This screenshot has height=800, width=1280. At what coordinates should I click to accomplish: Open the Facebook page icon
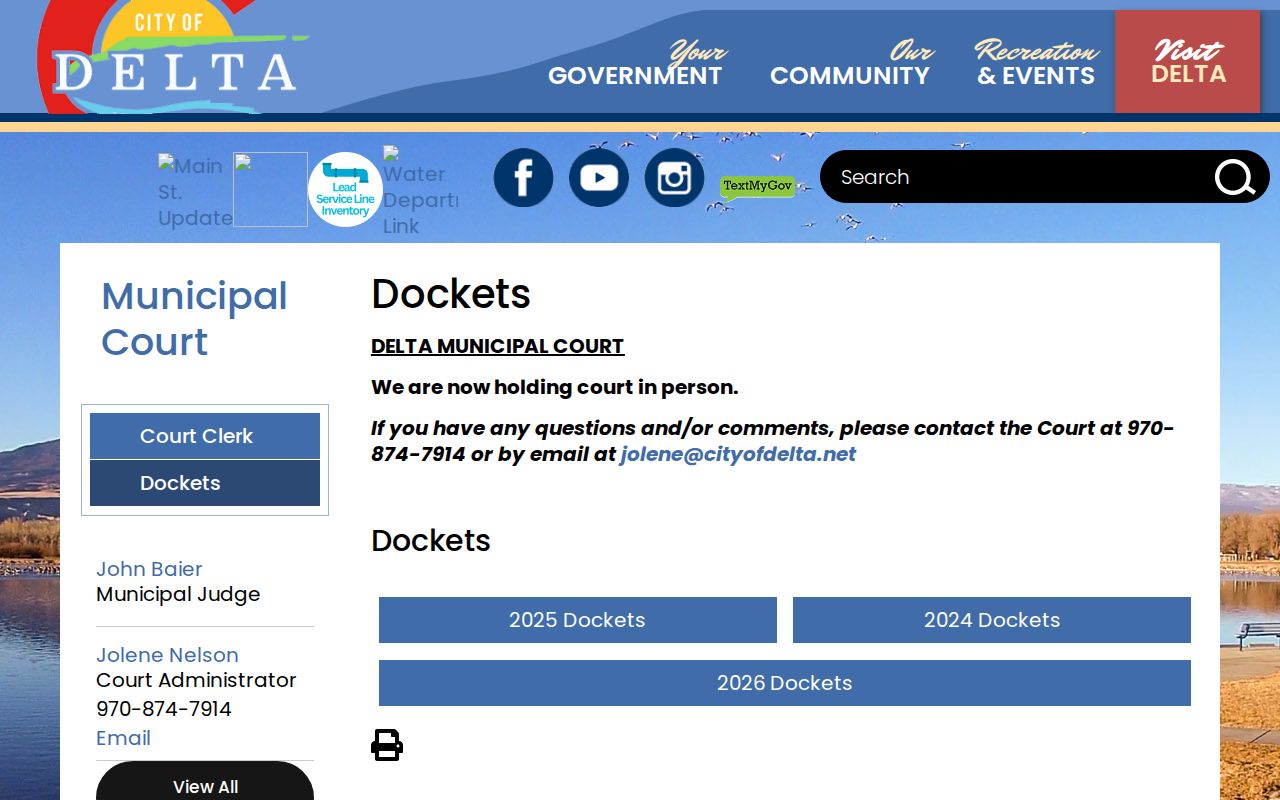[x=523, y=178]
